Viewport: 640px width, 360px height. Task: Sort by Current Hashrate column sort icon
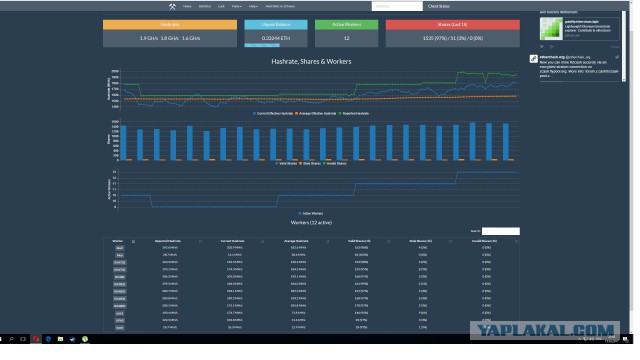tap(262, 242)
